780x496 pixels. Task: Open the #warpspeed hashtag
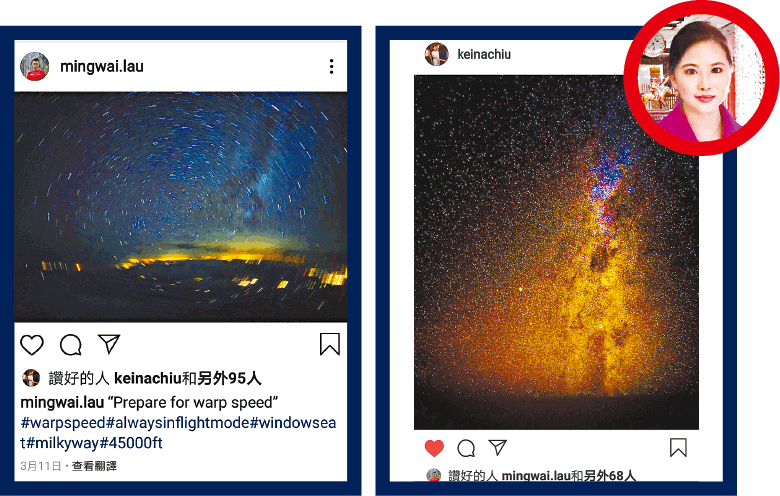pyautogui.click(x=63, y=423)
